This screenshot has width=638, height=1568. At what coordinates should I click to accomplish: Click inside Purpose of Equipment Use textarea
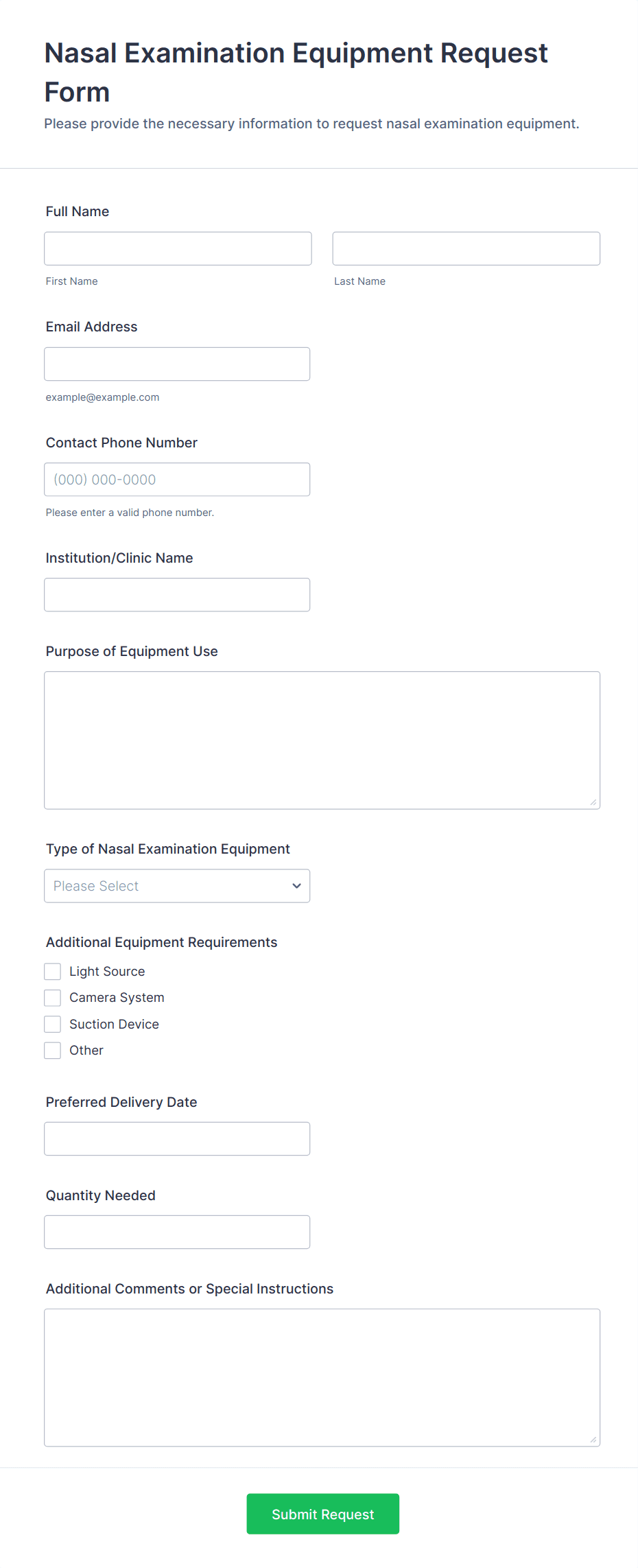(322, 740)
